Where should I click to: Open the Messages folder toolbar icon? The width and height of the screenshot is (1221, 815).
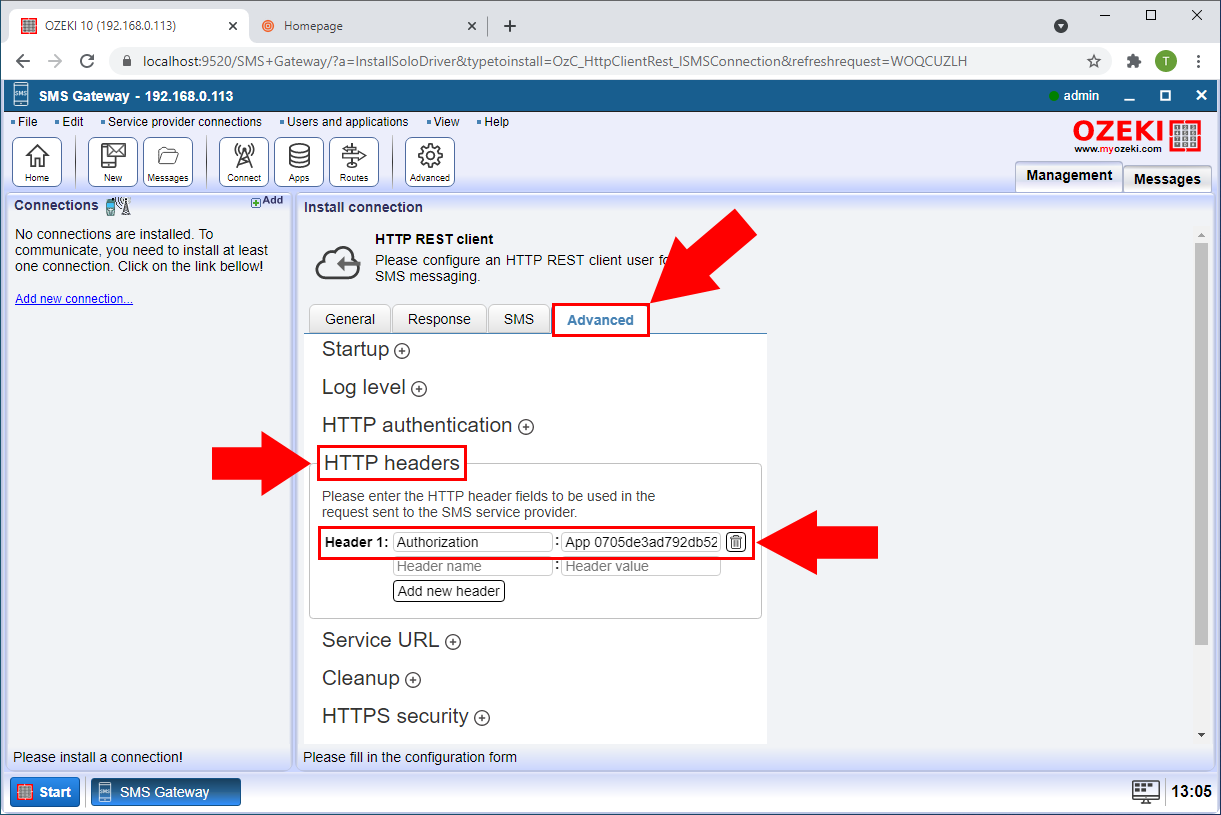pyautogui.click(x=168, y=162)
